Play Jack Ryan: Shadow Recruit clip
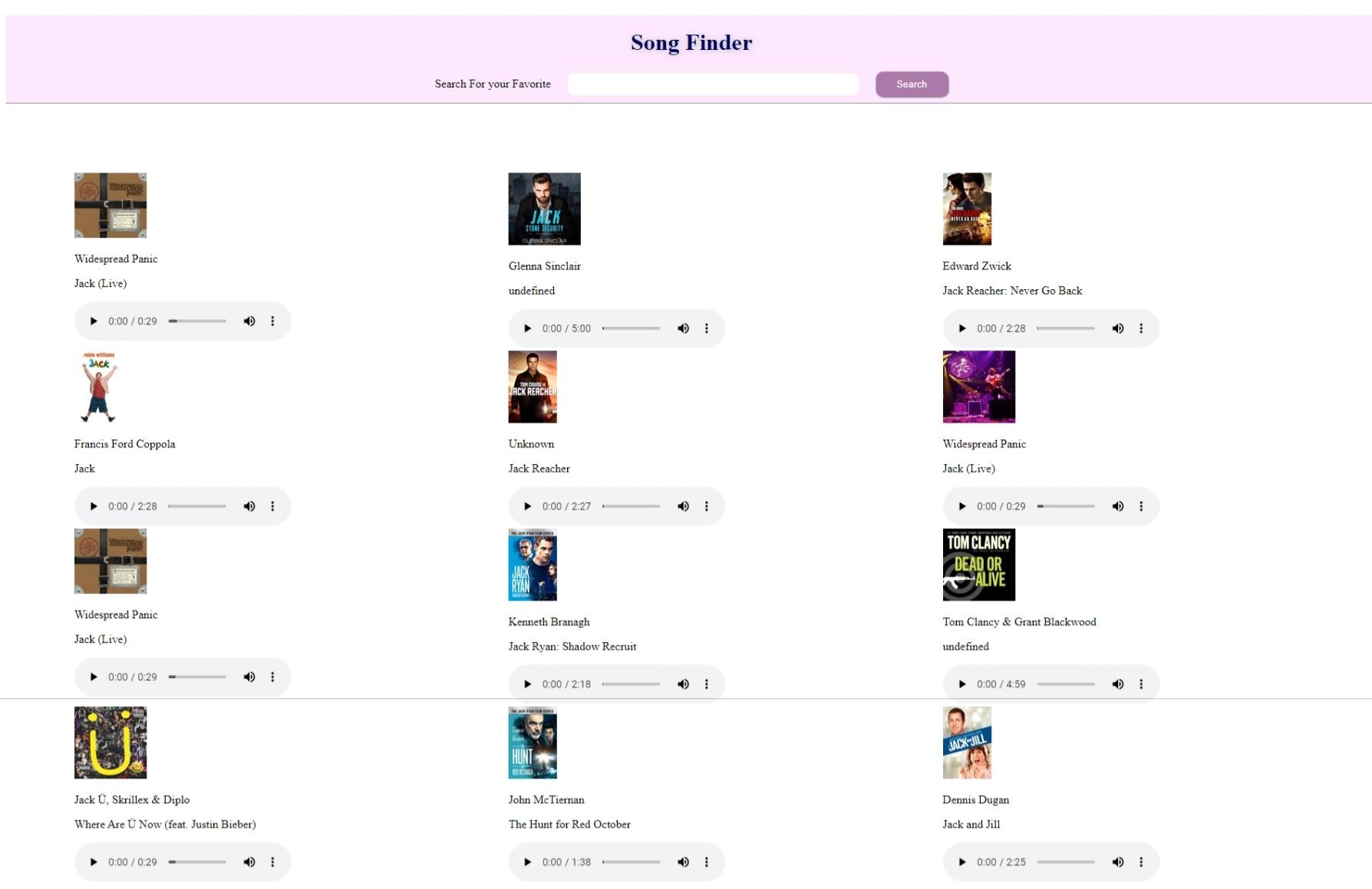The width and height of the screenshot is (1372, 889). coord(527,684)
